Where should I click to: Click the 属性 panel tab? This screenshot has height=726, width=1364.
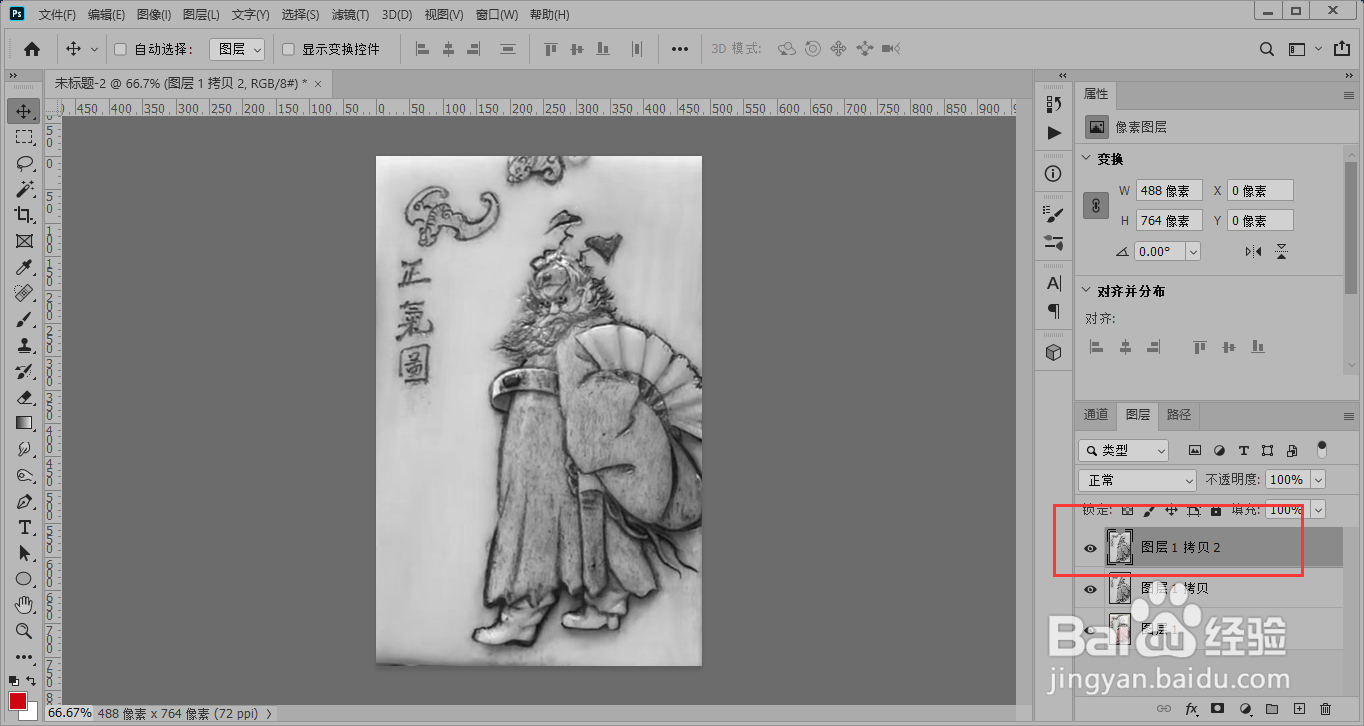[1096, 94]
